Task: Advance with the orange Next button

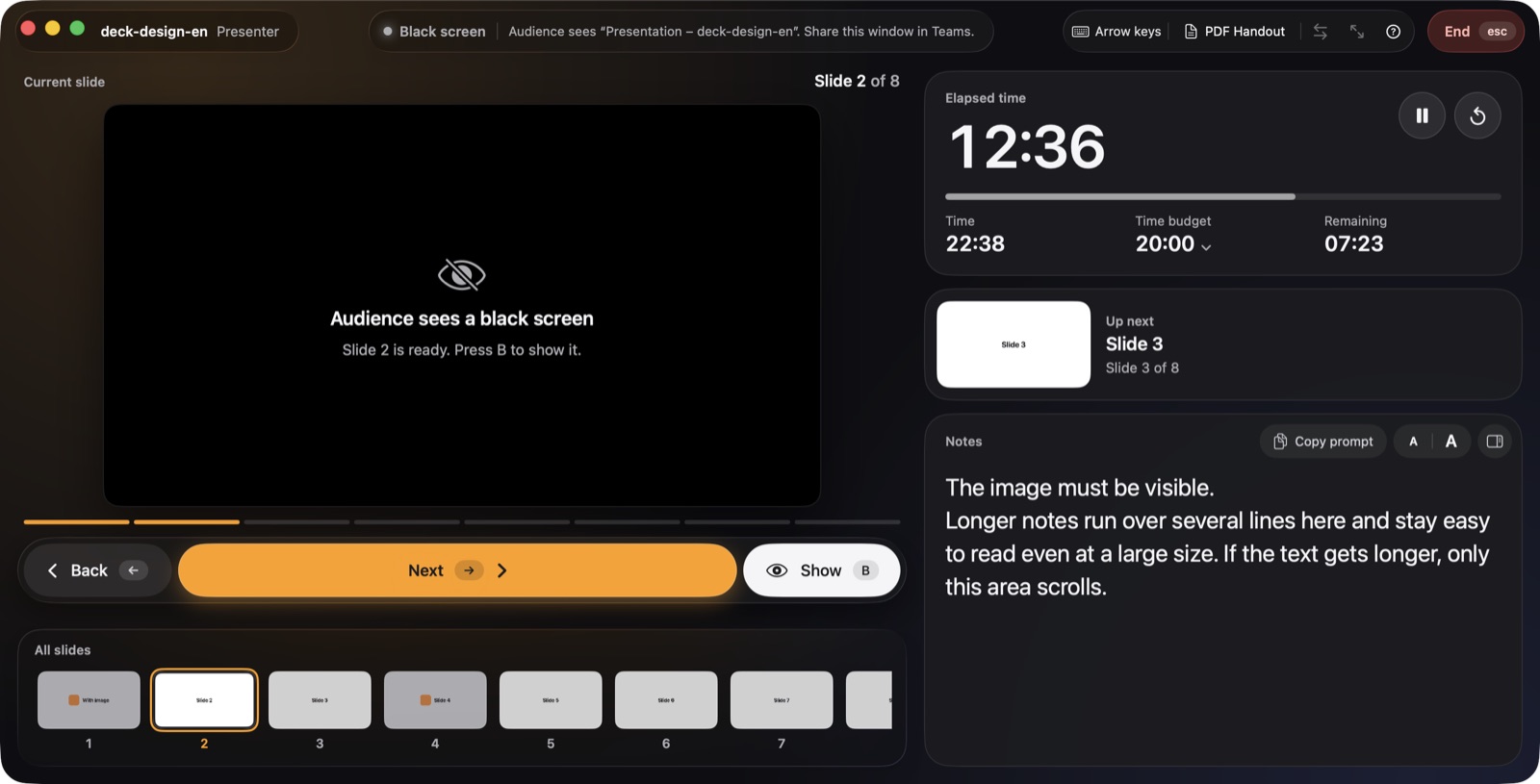Action: (x=457, y=570)
